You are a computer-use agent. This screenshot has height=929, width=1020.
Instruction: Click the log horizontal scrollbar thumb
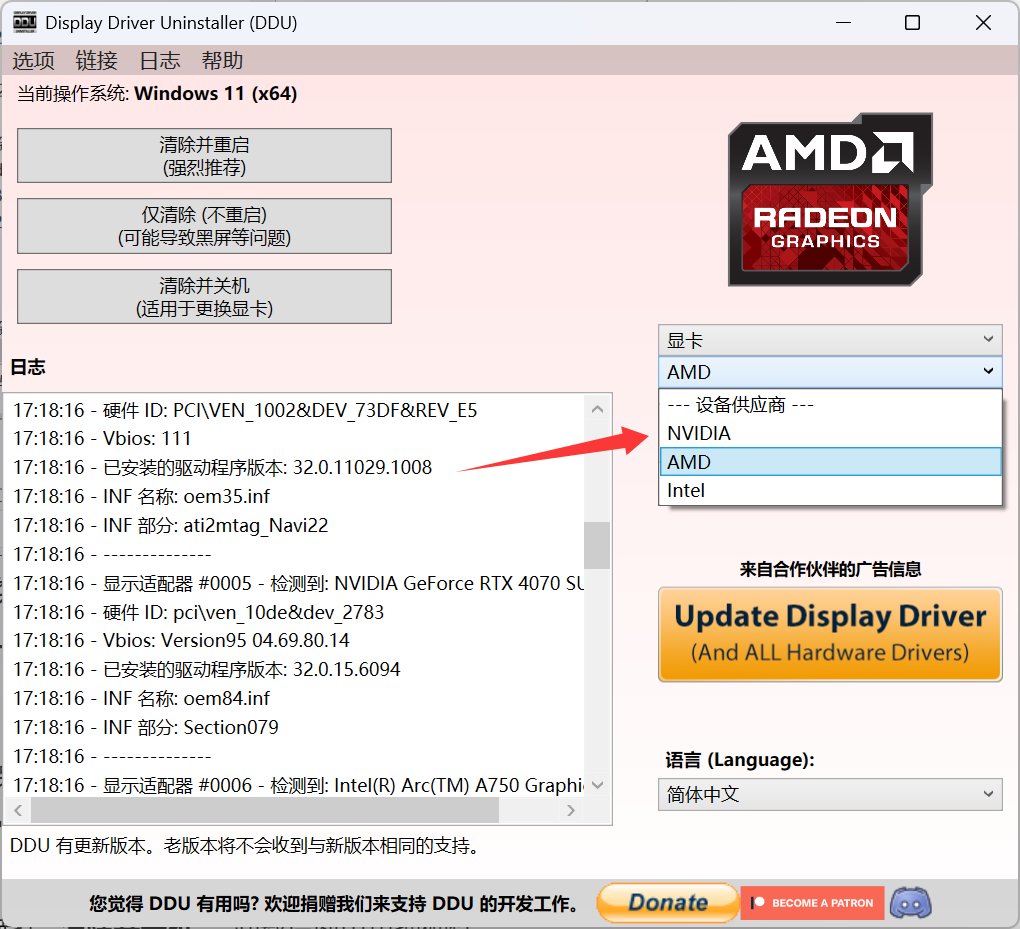coord(265,810)
